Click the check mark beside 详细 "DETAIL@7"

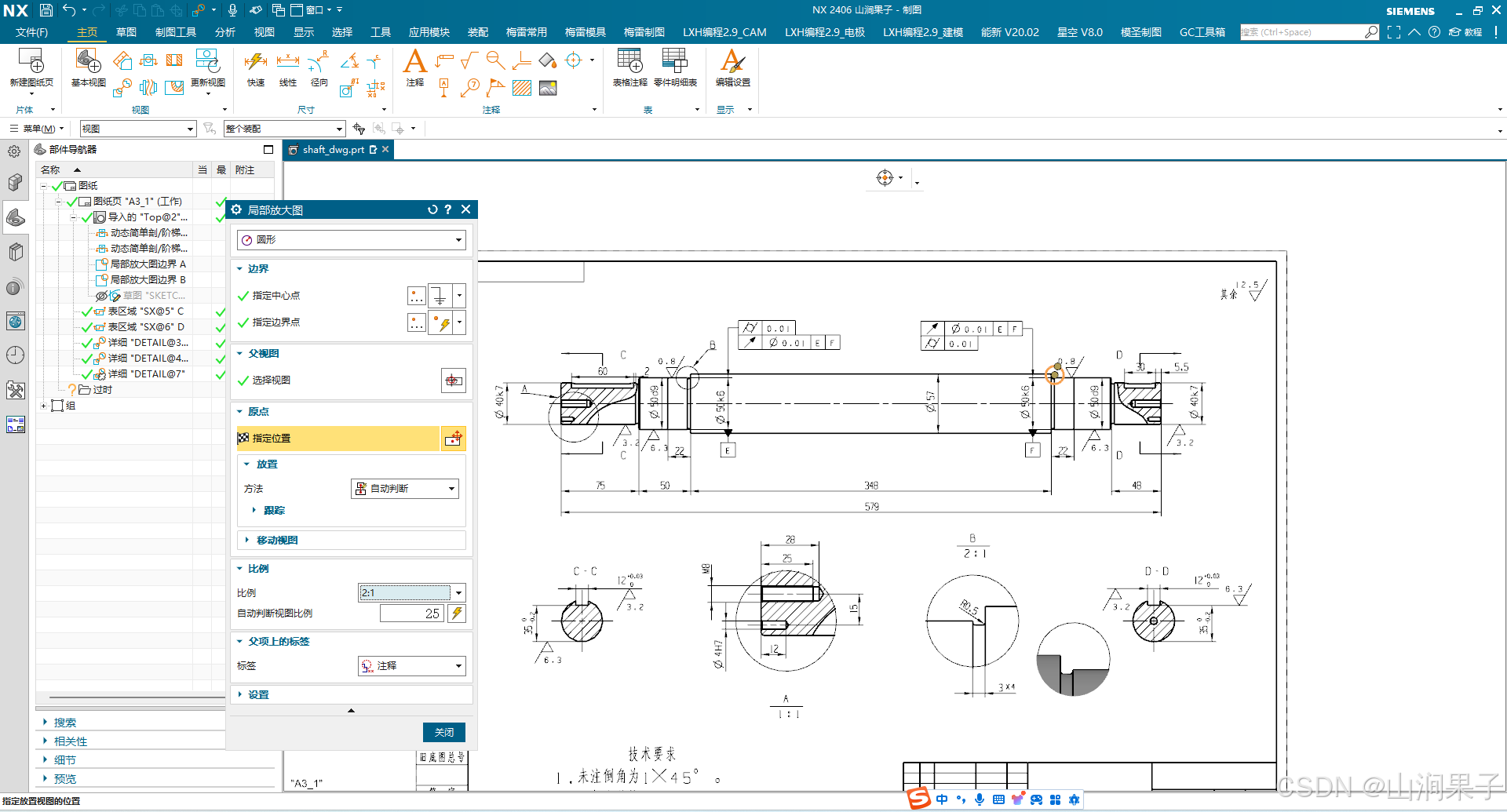coord(86,374)
